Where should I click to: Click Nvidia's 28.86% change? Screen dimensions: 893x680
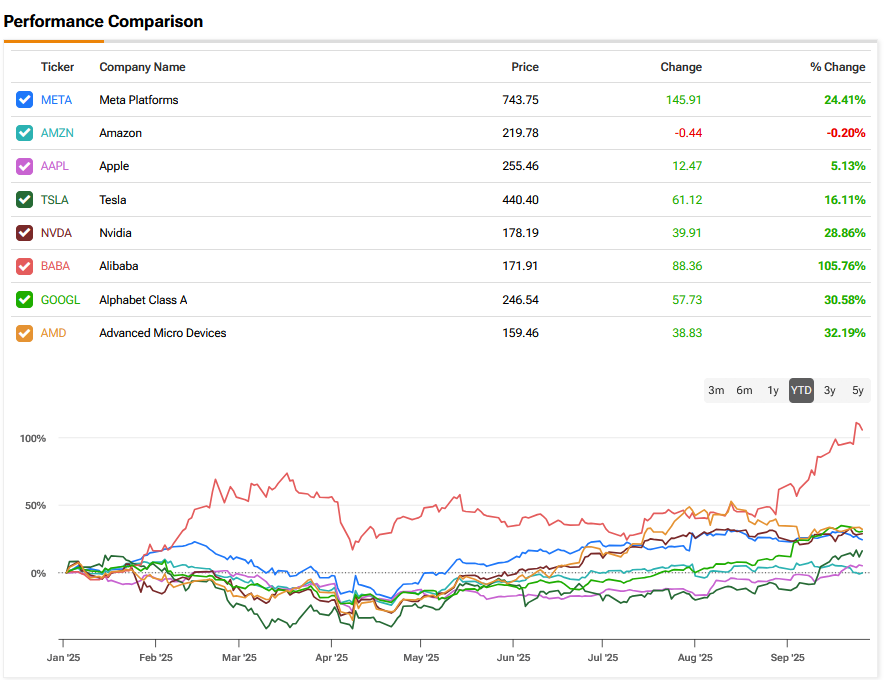tap(845, 233)
